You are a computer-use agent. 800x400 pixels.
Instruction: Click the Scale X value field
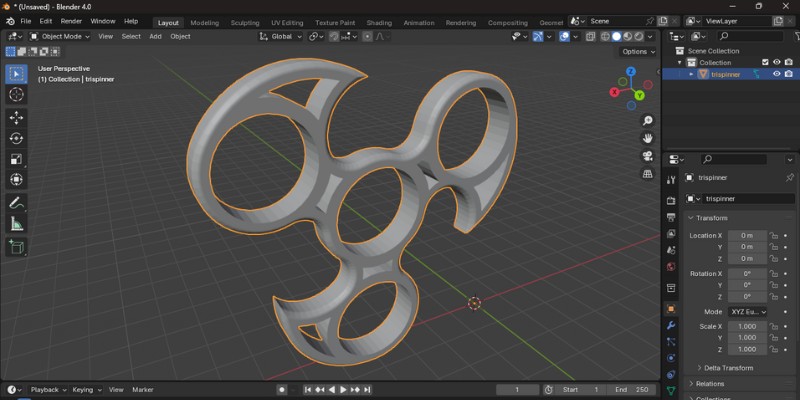(x=746, y=326)
